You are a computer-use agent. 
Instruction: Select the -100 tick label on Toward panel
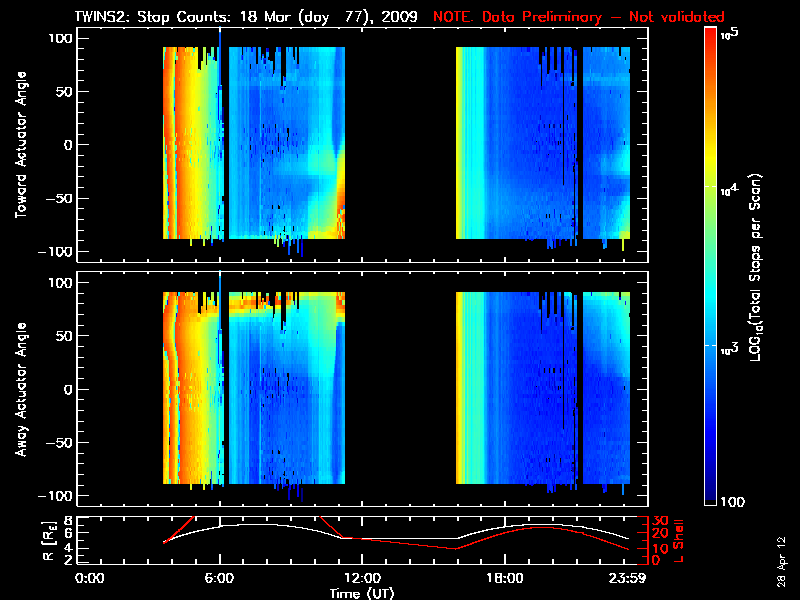point(55,252)
